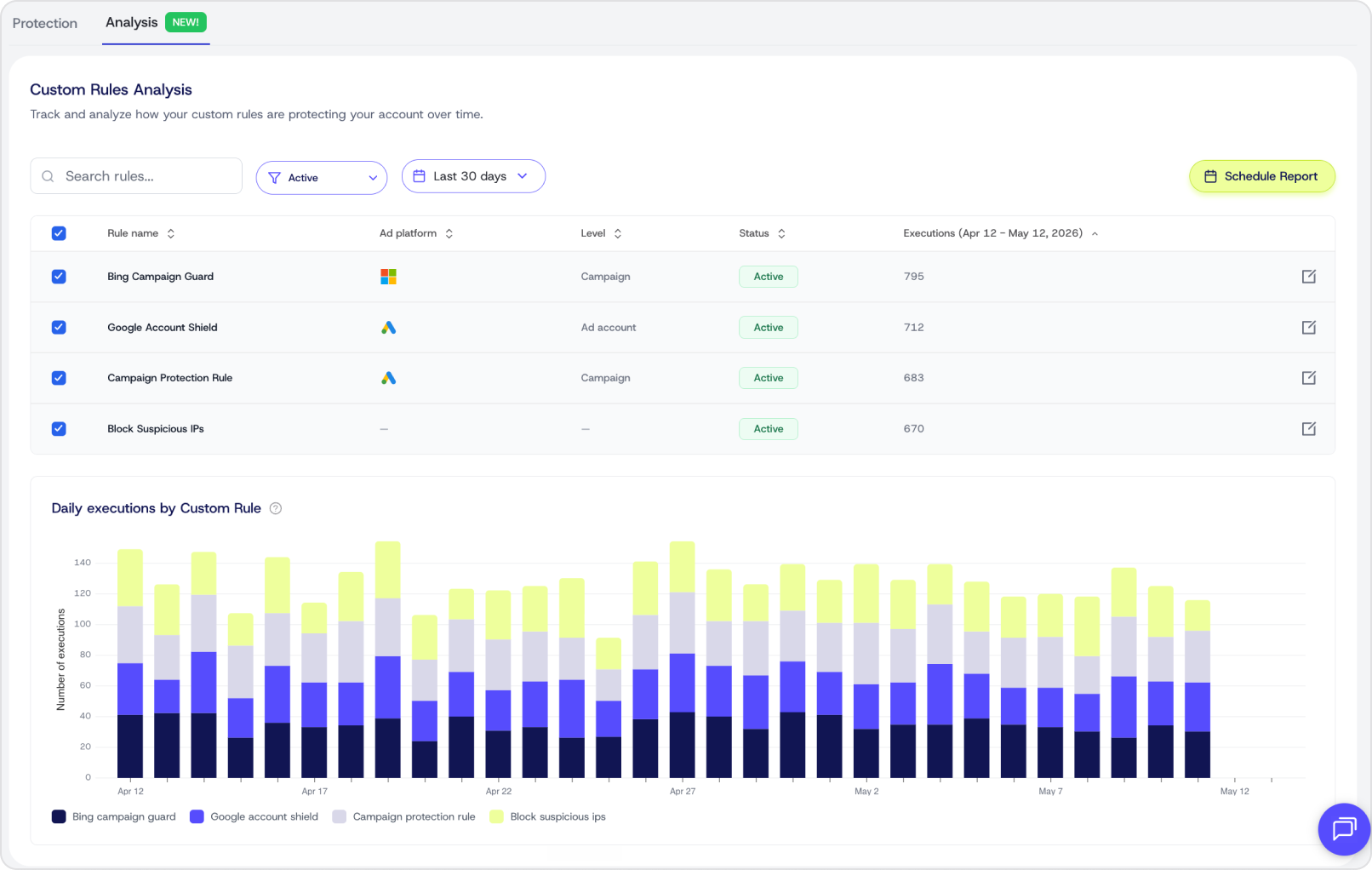Click the Microsoft platform icon for Bing Campaign Guard

(x=388, y=277)
